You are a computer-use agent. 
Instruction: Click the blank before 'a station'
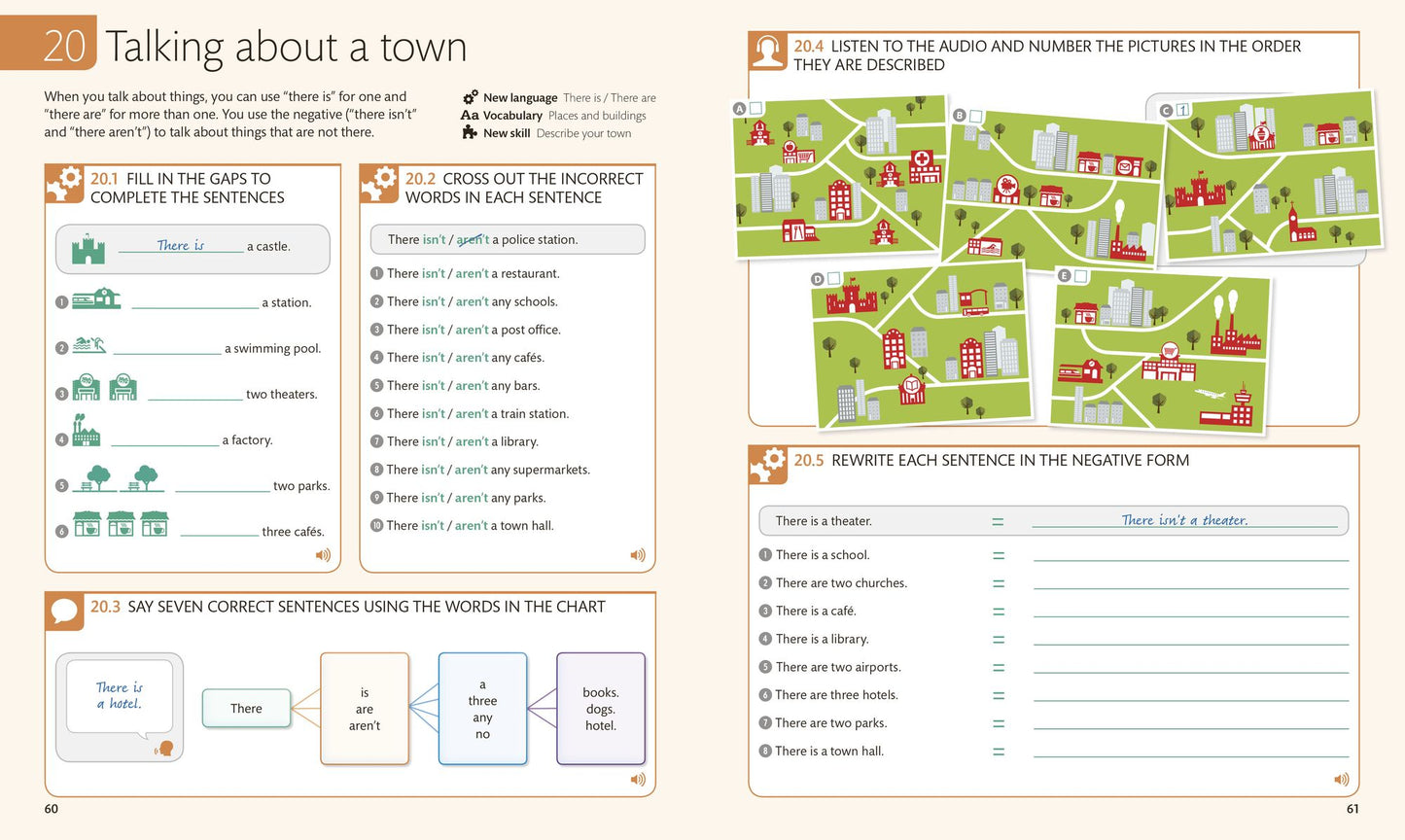coord(195,302)
